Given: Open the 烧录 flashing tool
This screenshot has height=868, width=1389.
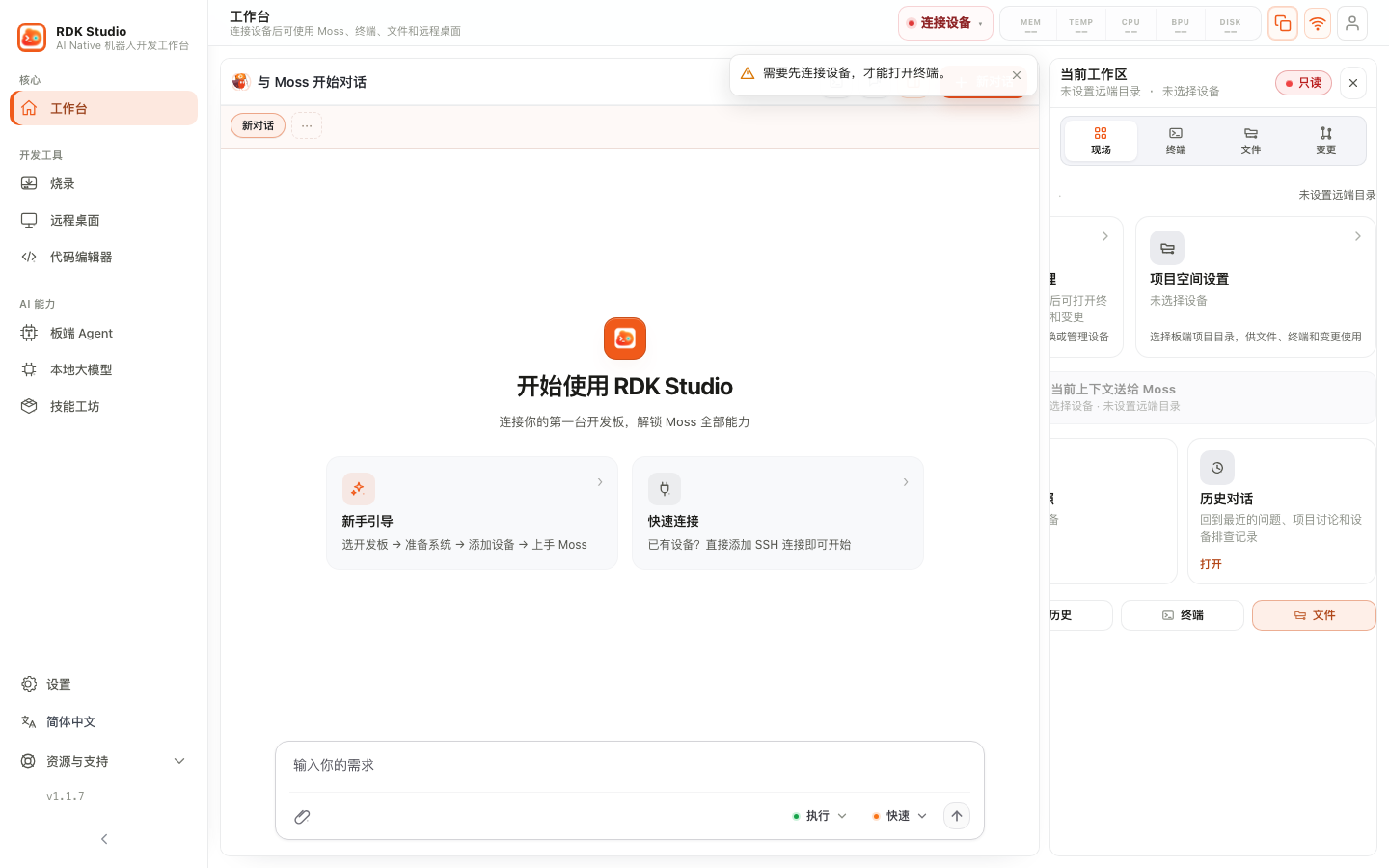Looking at the screenshot, I should [104, 183].
